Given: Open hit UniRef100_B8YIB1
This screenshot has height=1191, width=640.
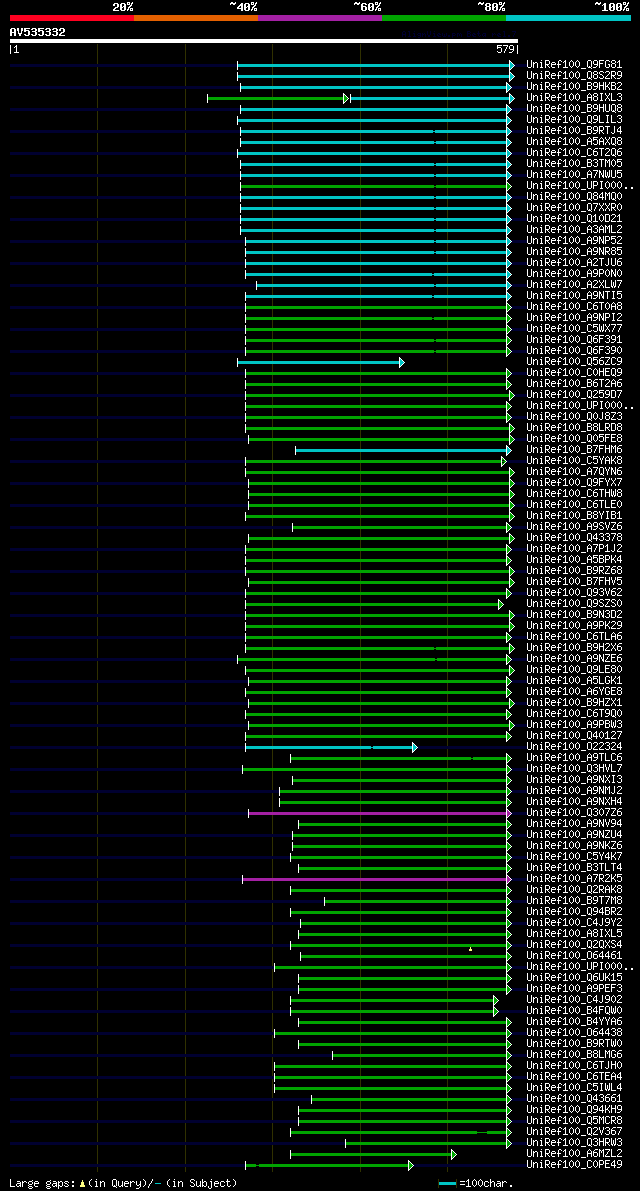Looking at the screenshot, I should (x=574, y=516).
